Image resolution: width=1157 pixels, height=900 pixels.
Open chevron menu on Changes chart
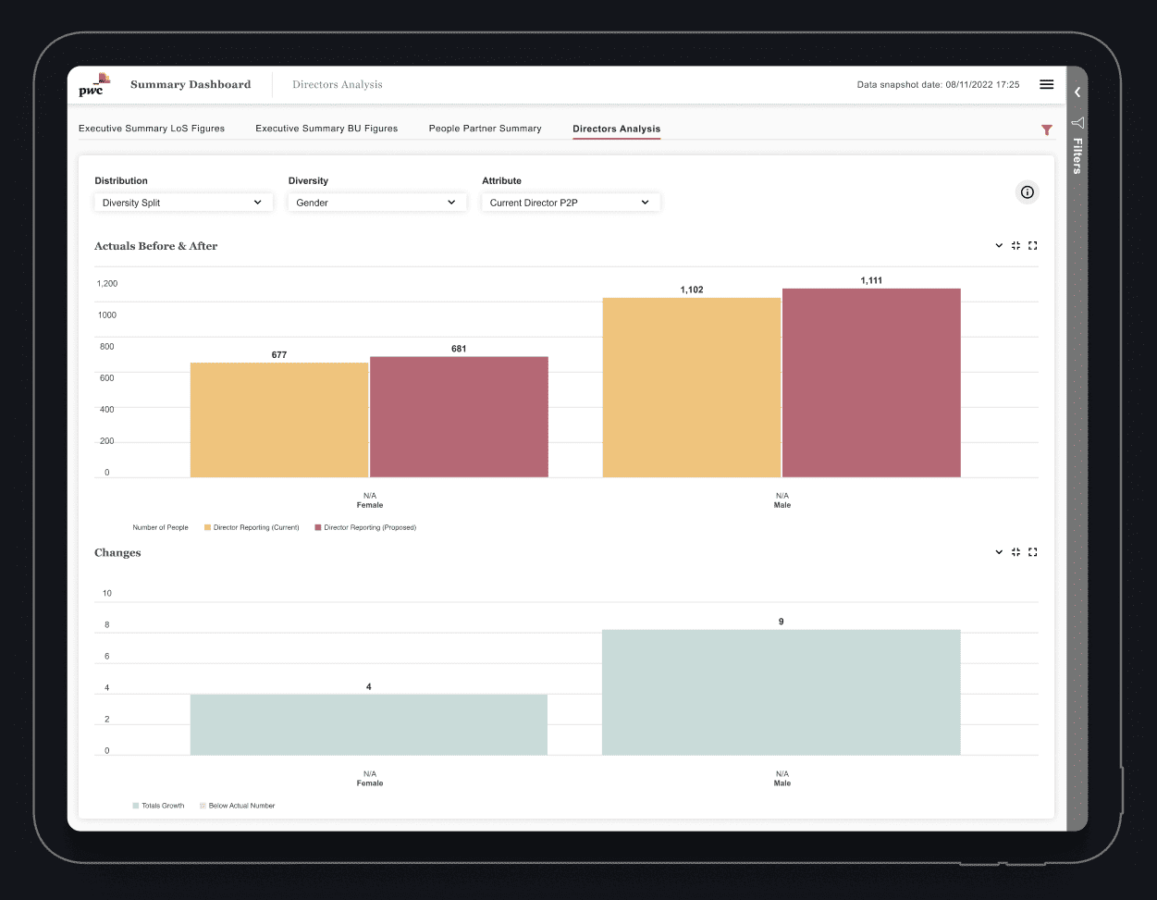pyautogui.click(x=998, y=552)
